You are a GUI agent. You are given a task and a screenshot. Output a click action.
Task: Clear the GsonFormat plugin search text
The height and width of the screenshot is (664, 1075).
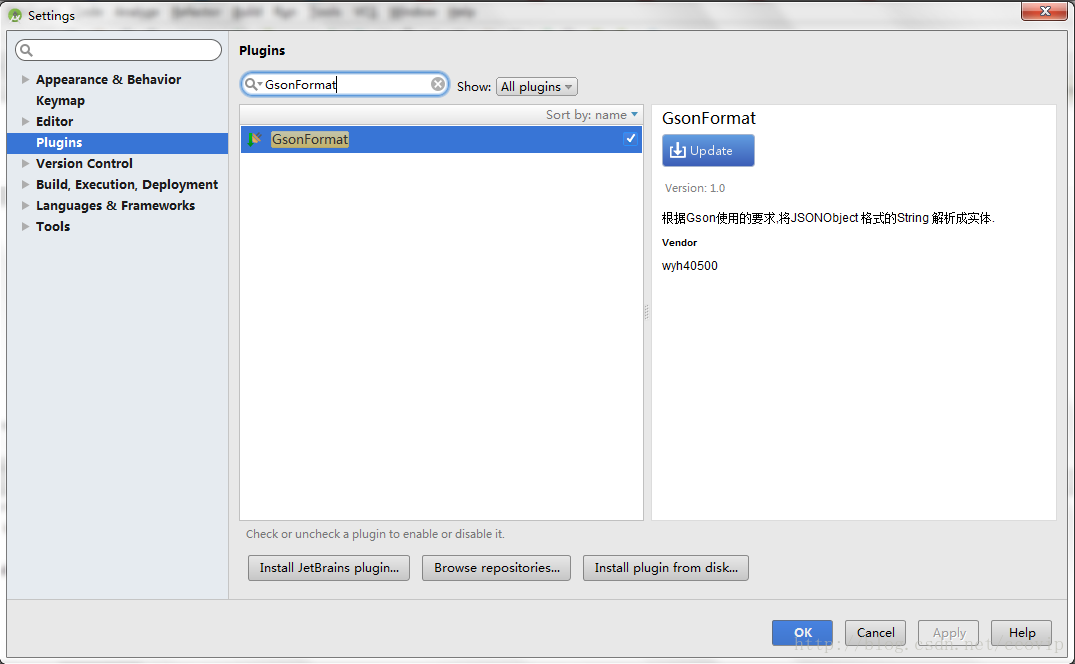click(437, 84)
